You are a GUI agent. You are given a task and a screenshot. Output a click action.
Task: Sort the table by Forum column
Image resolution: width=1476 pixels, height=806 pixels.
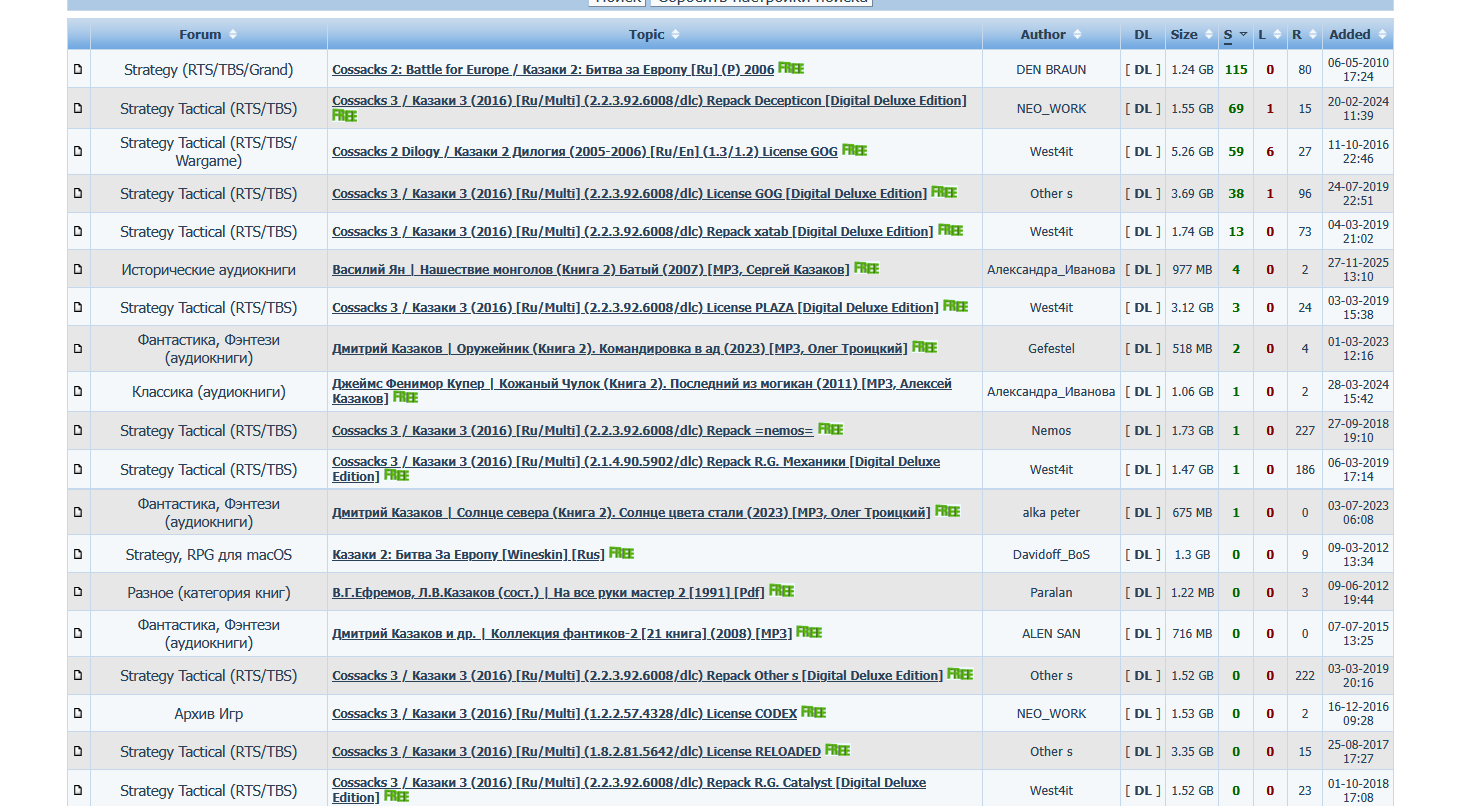(208, 34)
